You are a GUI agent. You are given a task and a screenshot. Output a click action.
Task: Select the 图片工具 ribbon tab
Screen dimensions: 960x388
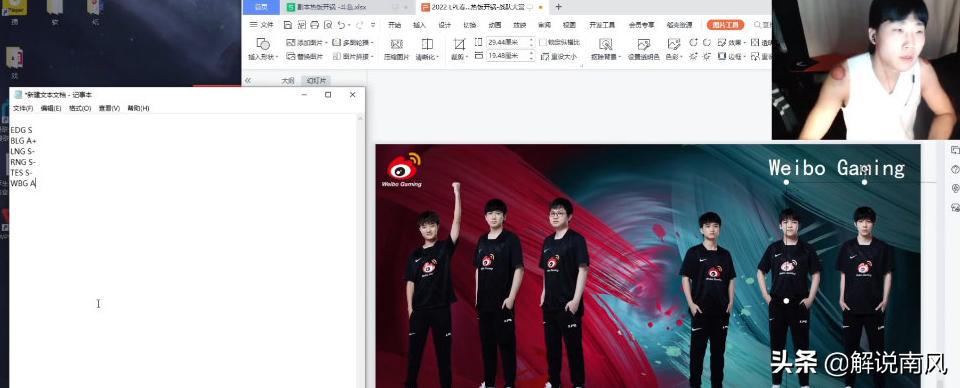pos(726,25)
